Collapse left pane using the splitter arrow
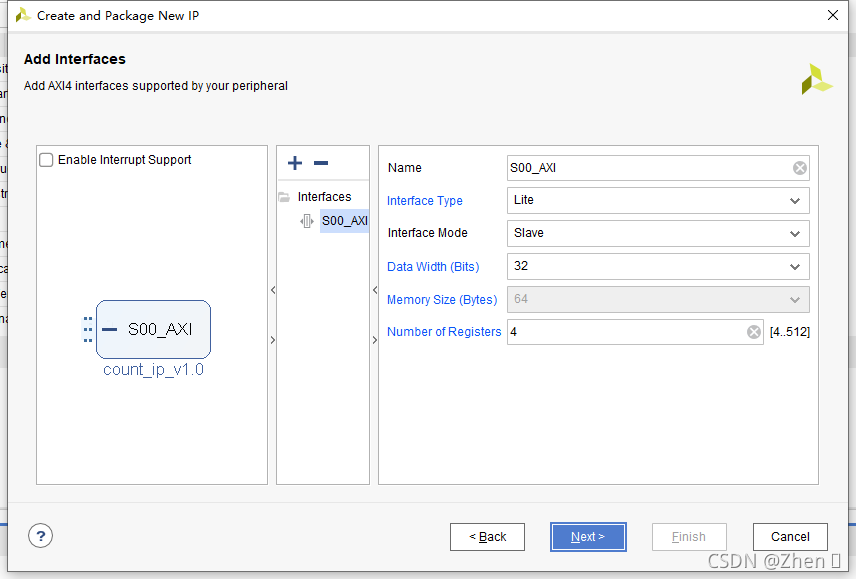Image resolution: width=856 pixels, height=579 pixels. [273, 290]
